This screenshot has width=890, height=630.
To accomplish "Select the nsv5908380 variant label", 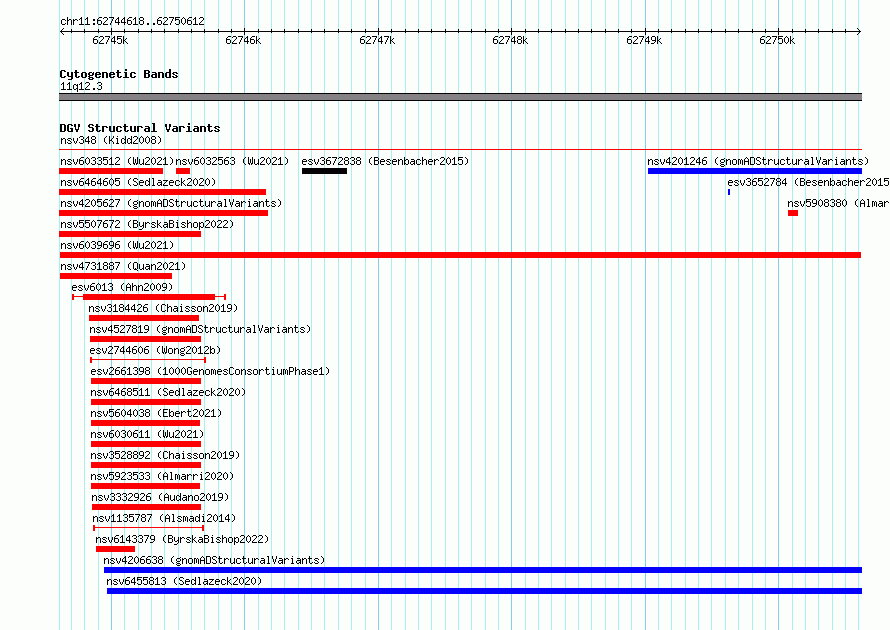I will point(838,203).
